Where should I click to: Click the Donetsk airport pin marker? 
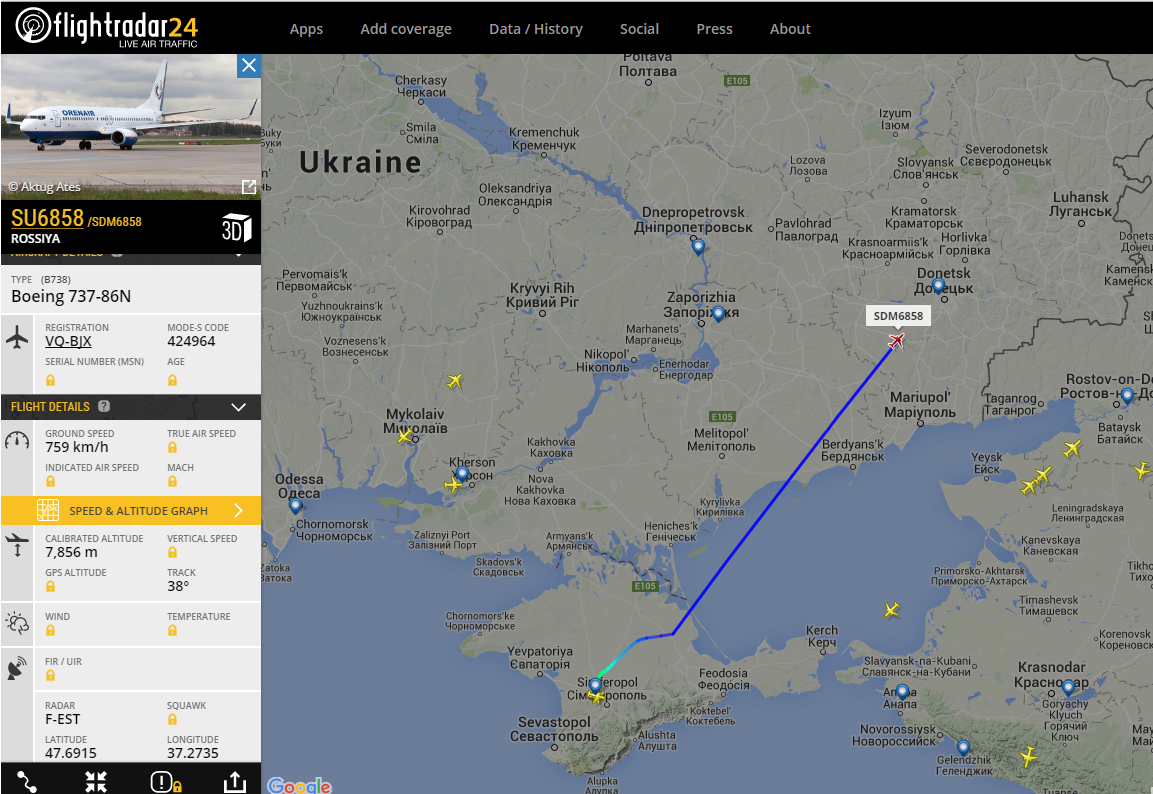click(x=938, y=285)
